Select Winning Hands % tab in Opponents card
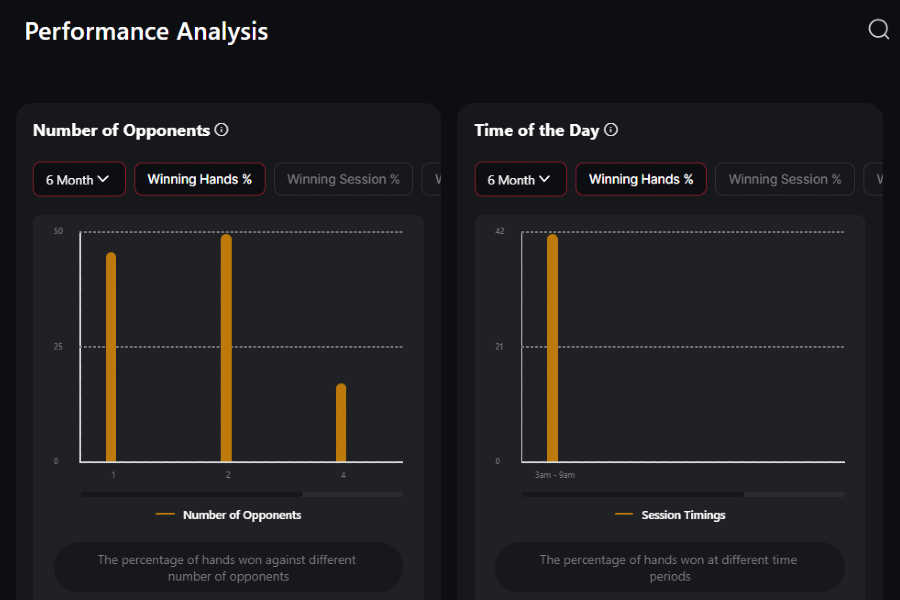 coord(200,180)
